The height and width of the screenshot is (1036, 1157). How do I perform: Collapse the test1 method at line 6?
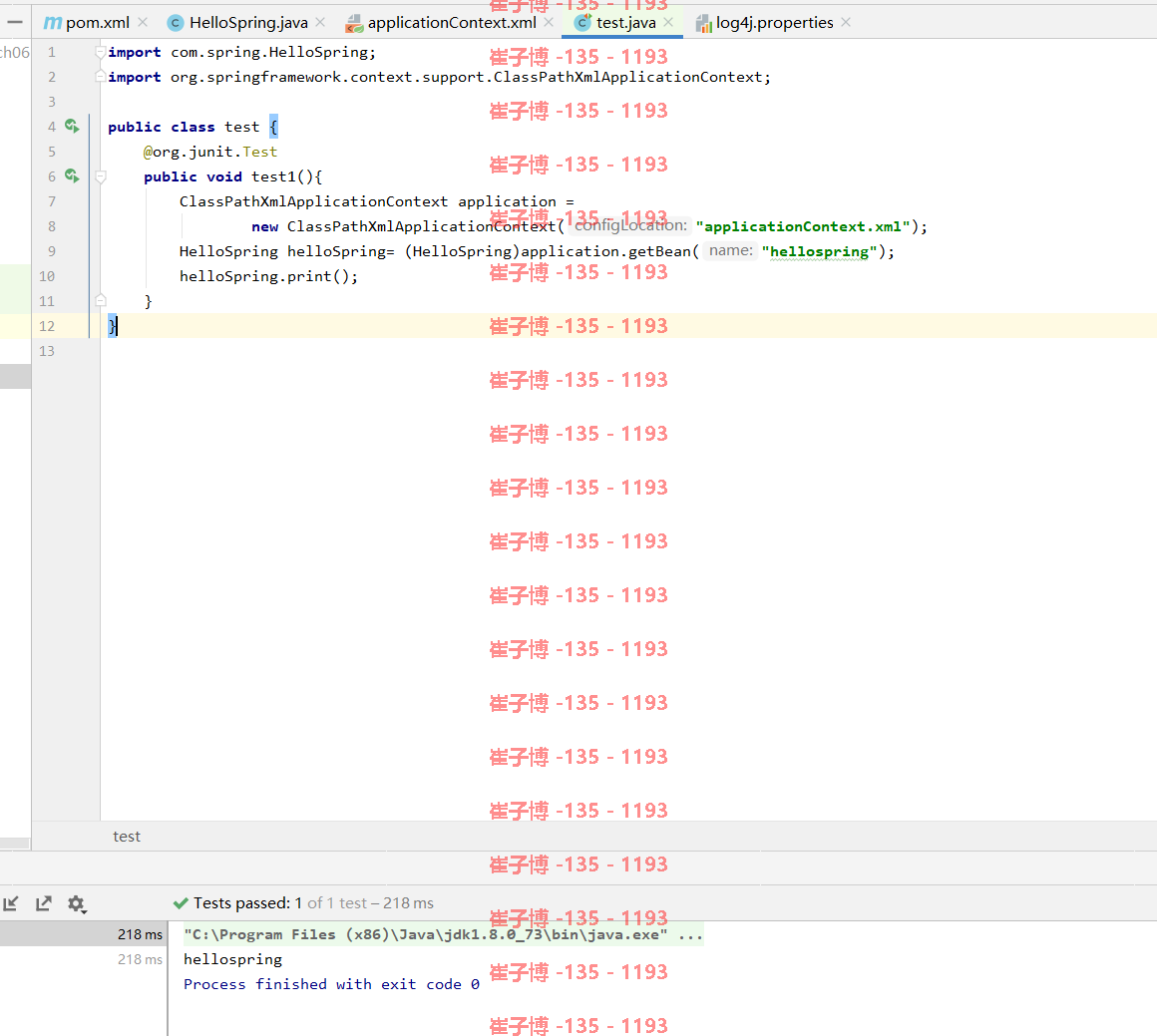click(101, 176)
